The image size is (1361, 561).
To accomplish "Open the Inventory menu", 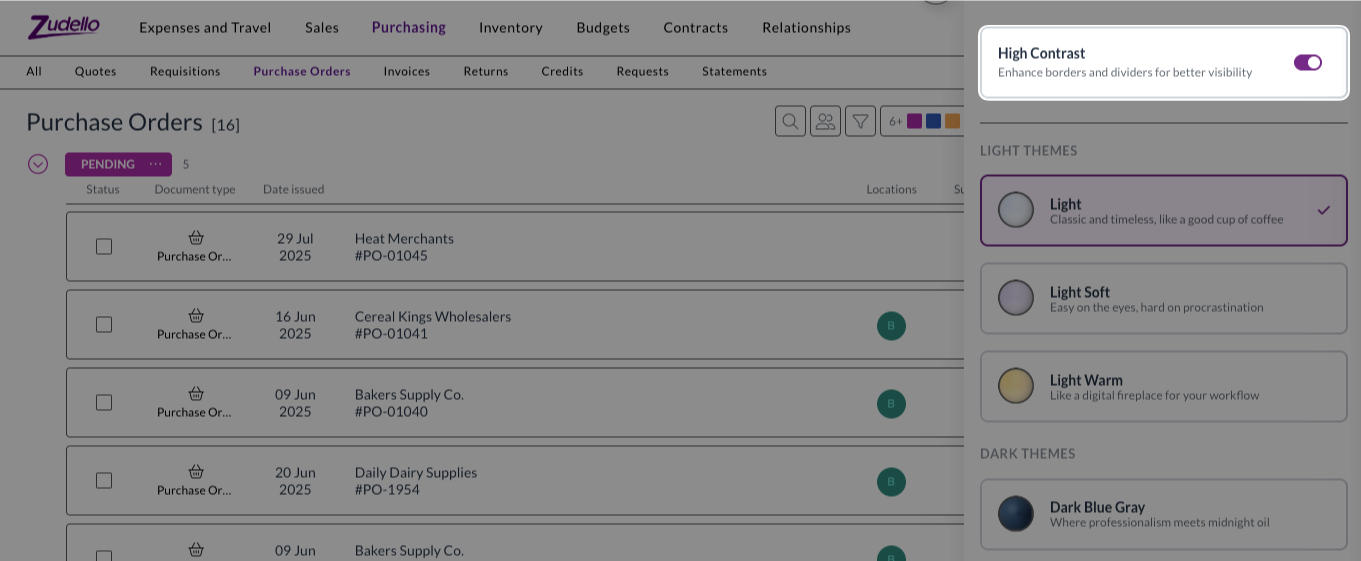I will [510, 28].
